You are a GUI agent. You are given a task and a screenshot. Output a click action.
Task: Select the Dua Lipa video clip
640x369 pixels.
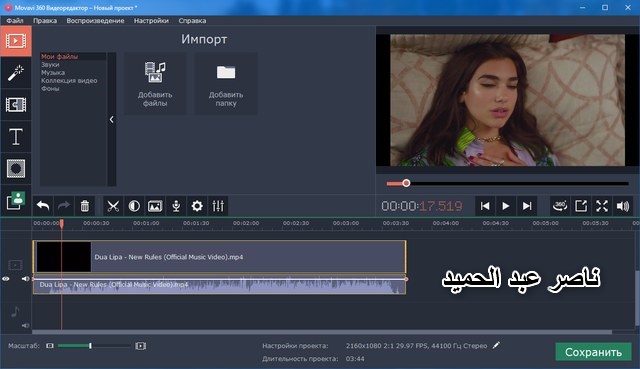click(220, 257)
